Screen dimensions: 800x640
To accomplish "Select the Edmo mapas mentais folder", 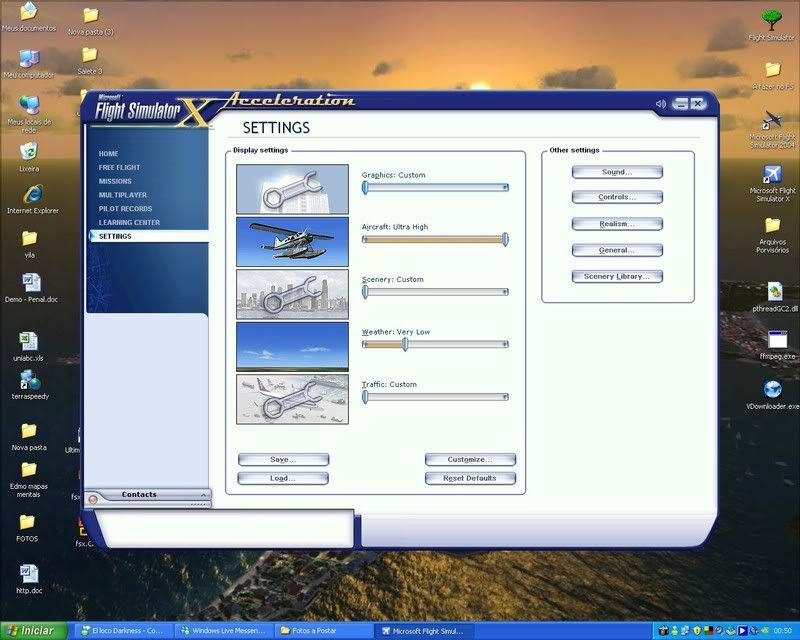I will (29, 470).
